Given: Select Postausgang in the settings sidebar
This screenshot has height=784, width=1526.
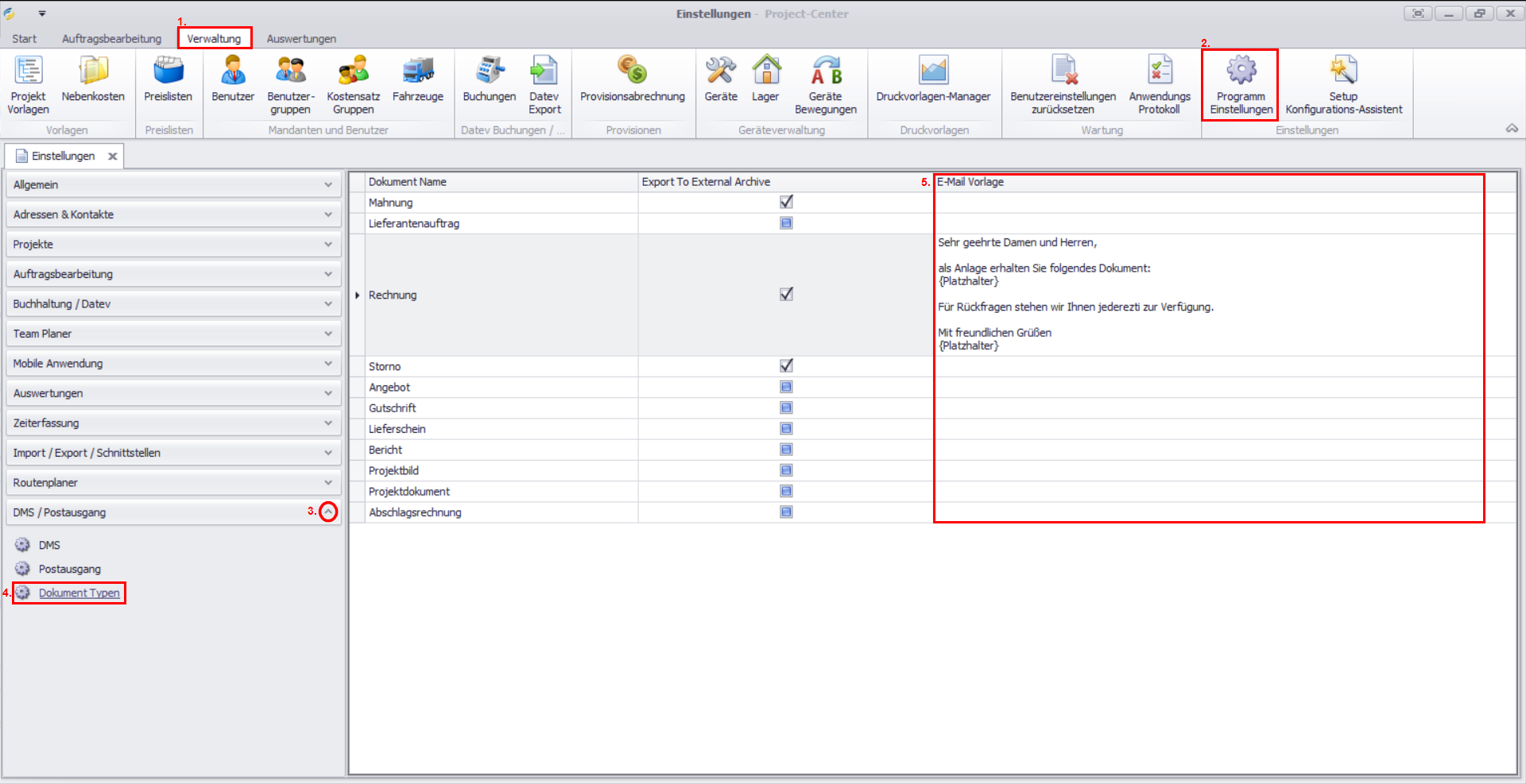Looking at the screenshot, I should pos(69,570).
